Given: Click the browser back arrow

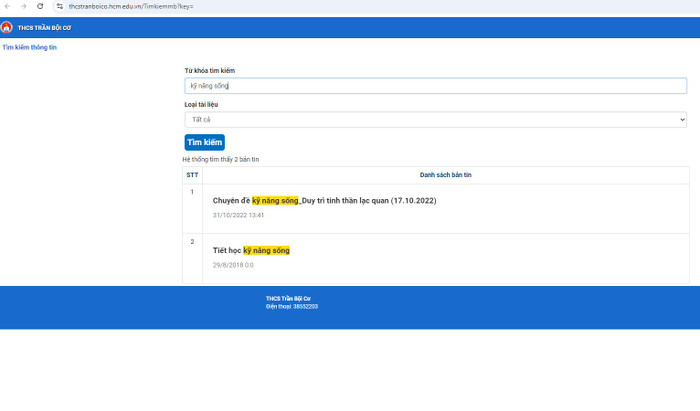Looking at the screenshot, I should pos(7,6).
